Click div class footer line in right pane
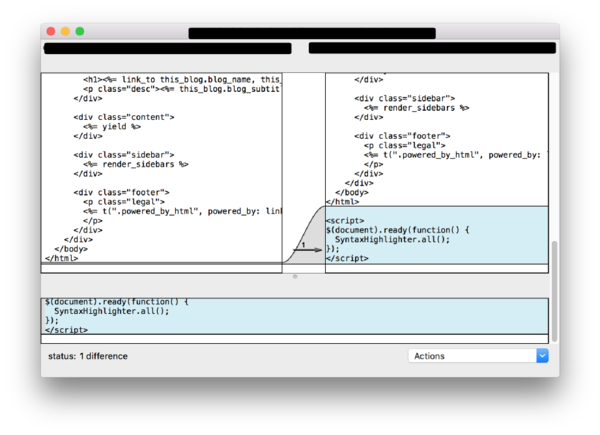 [x=402, y=135]
